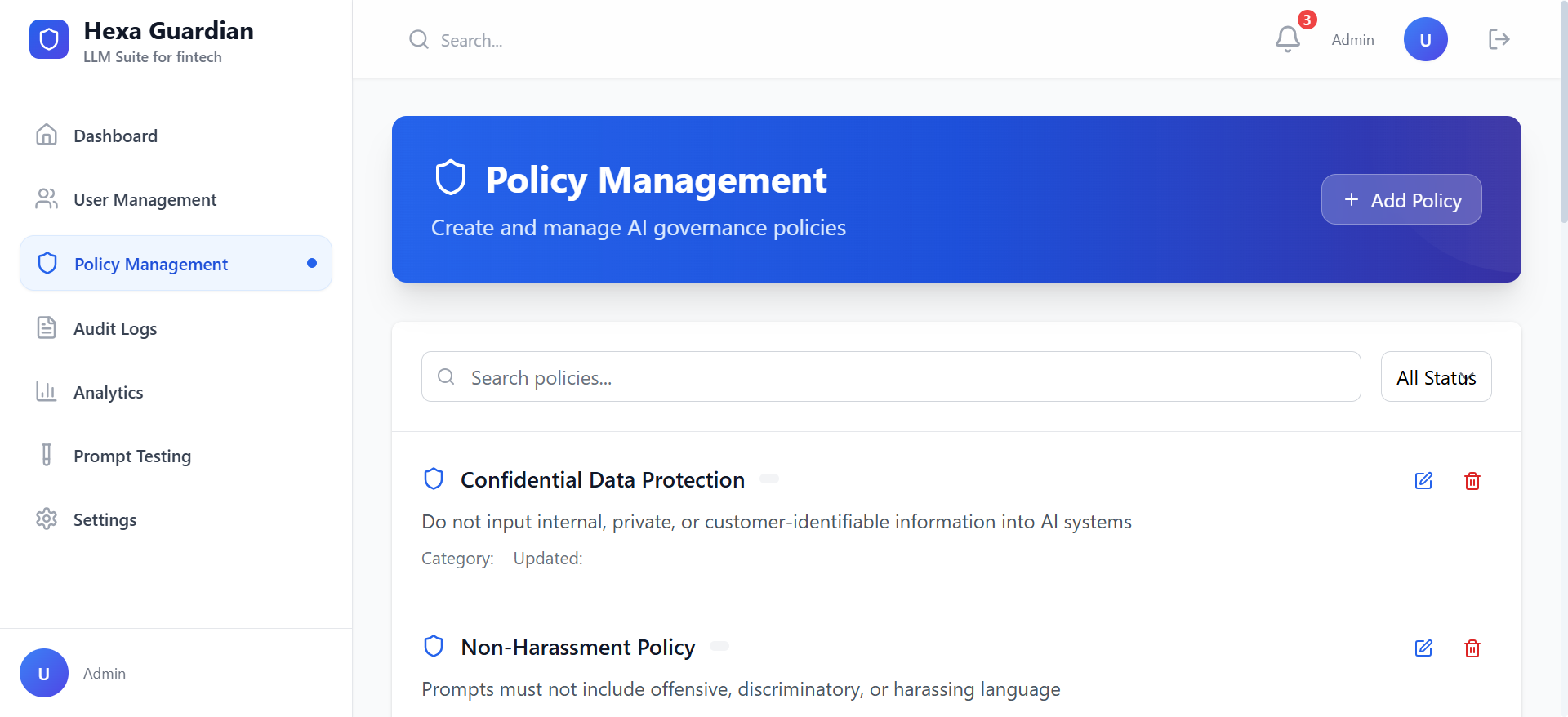Edit the Non-Harassment Policy

point(1423,648)
